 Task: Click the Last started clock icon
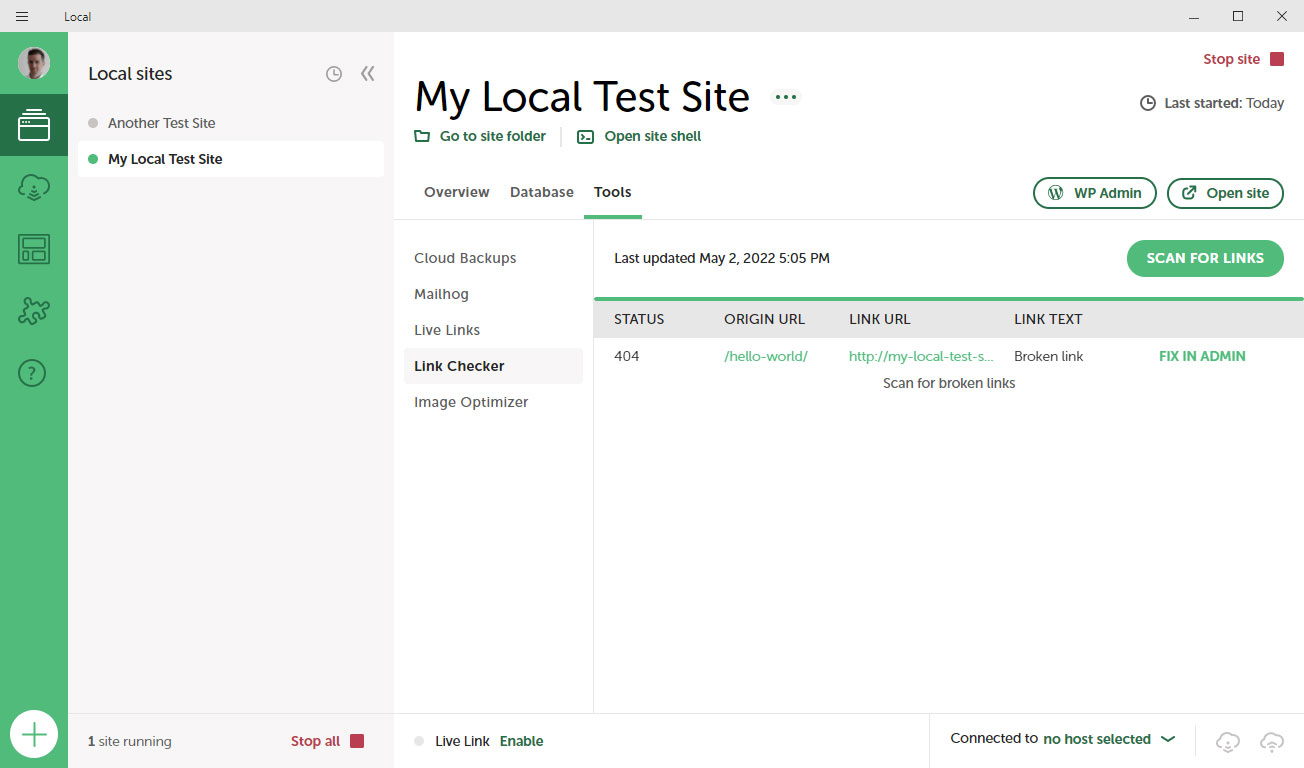point(1148,103)
